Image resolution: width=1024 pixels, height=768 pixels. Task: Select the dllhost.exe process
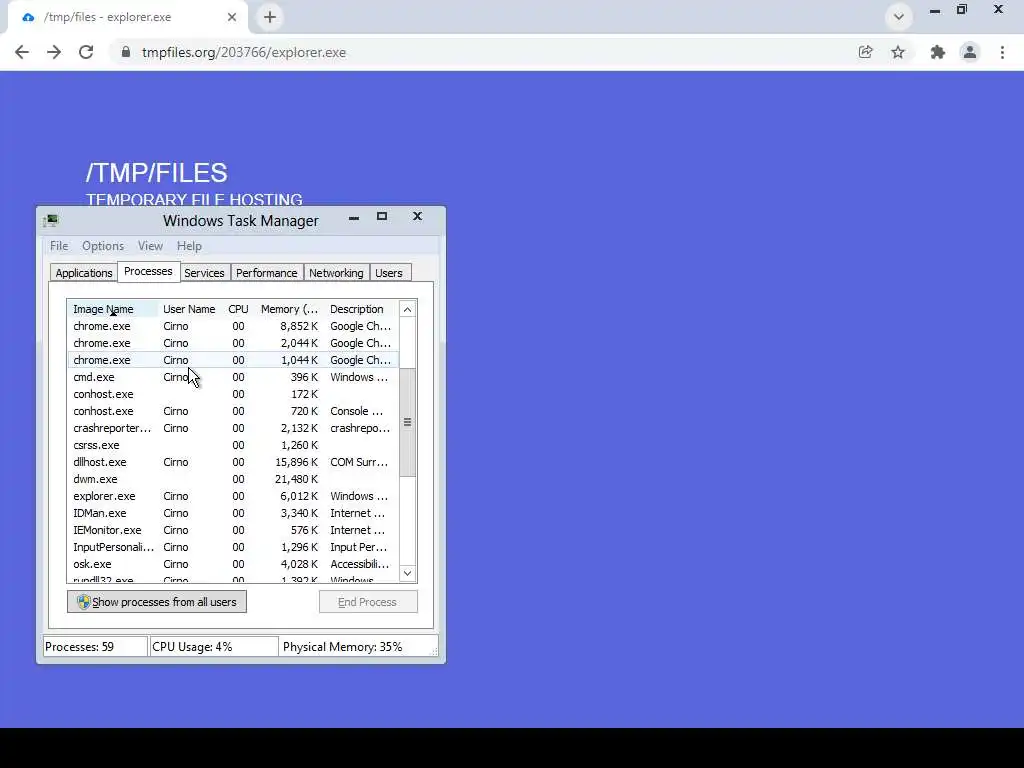tap(232, 462)
